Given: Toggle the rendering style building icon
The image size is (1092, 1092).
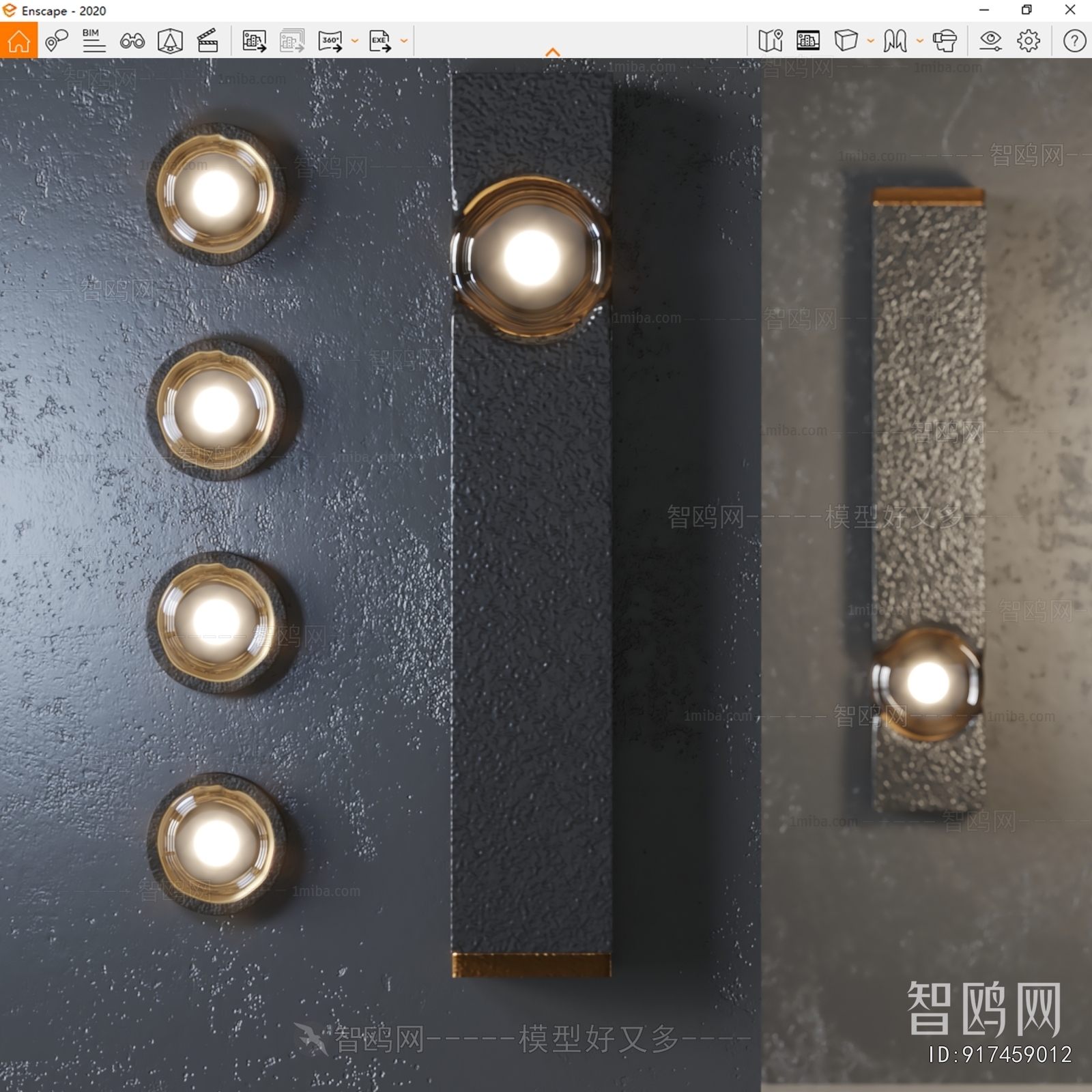Looking at the screenshot, I should pyautogui.click(x=808, y=41).
